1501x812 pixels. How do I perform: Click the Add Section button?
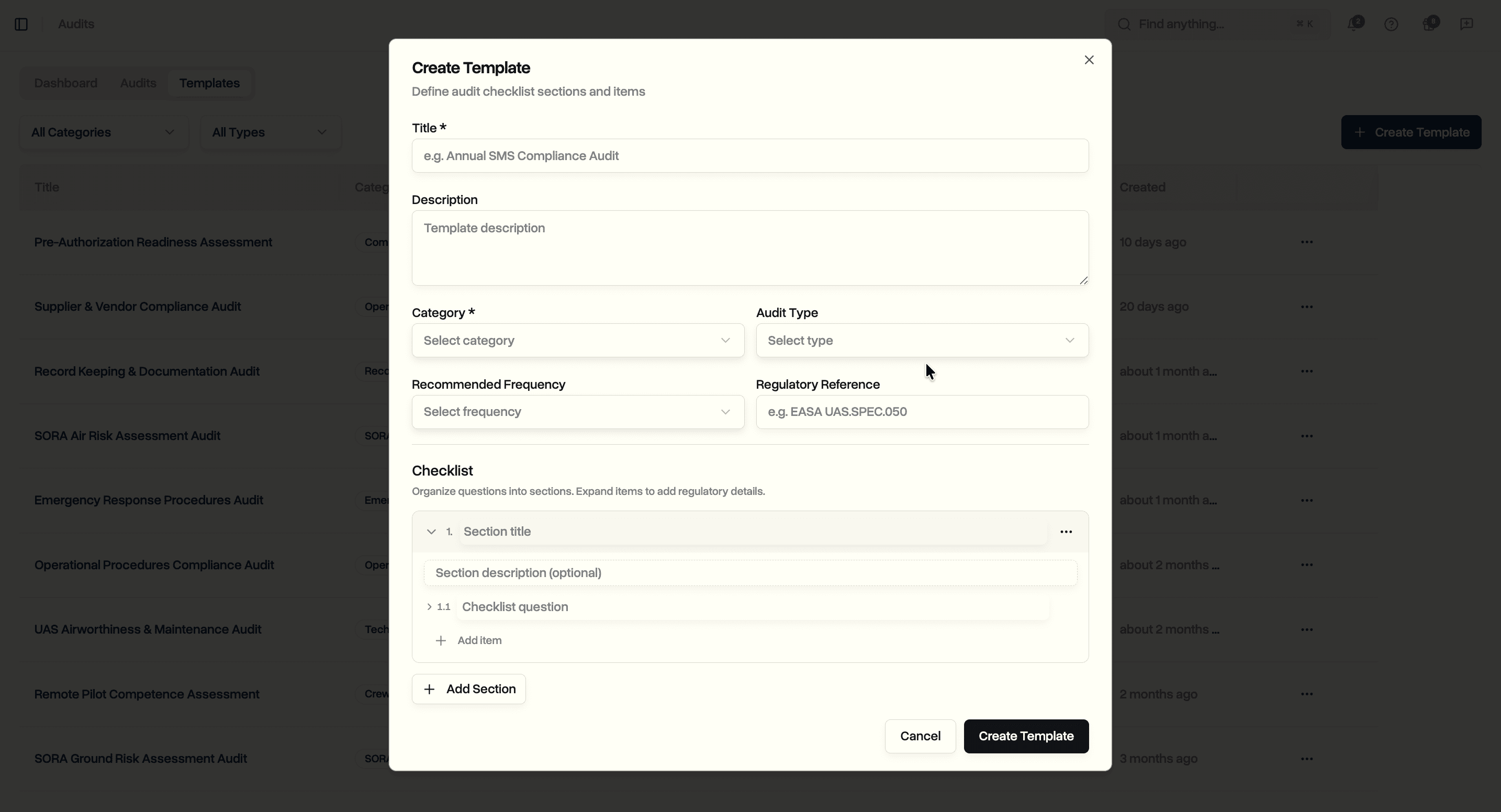tap(468, 689)
